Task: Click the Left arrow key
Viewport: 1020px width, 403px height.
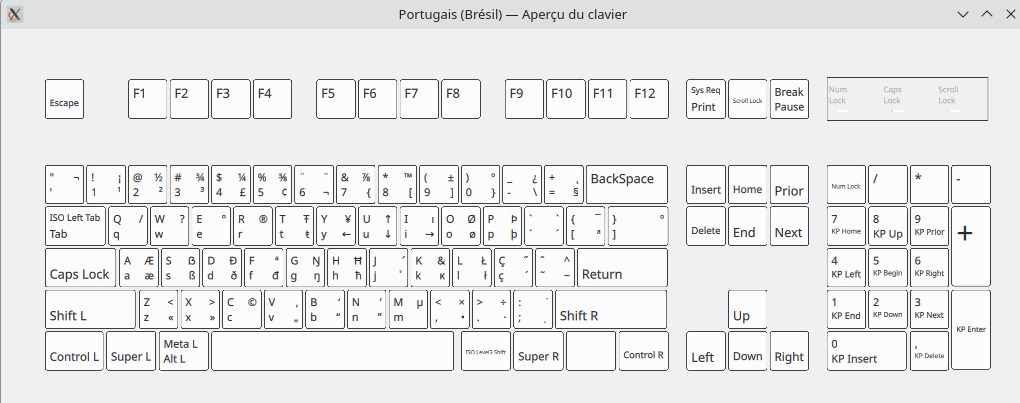Action: pyautogui.click(x=705, y=351)
